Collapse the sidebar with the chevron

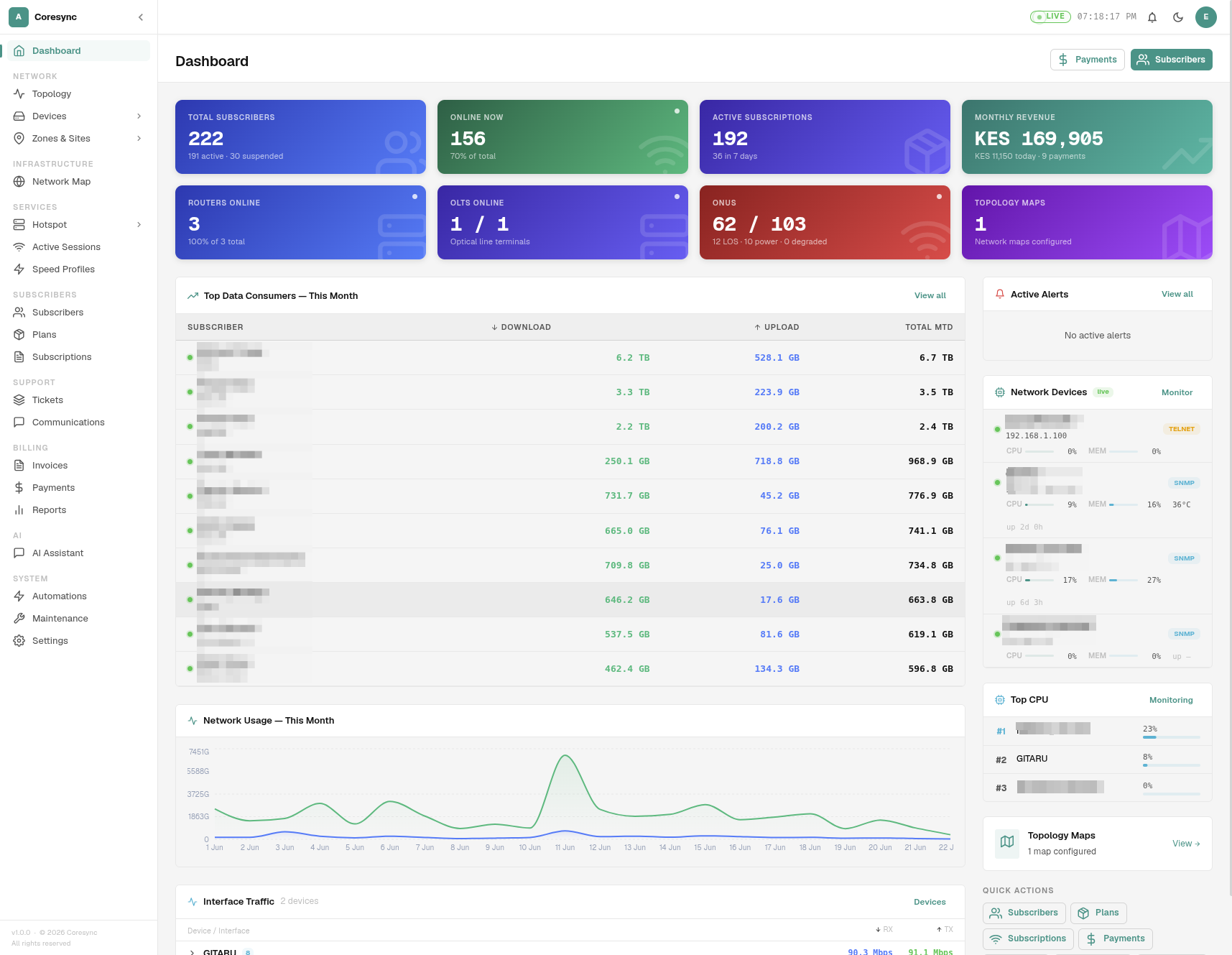(141, 17)
